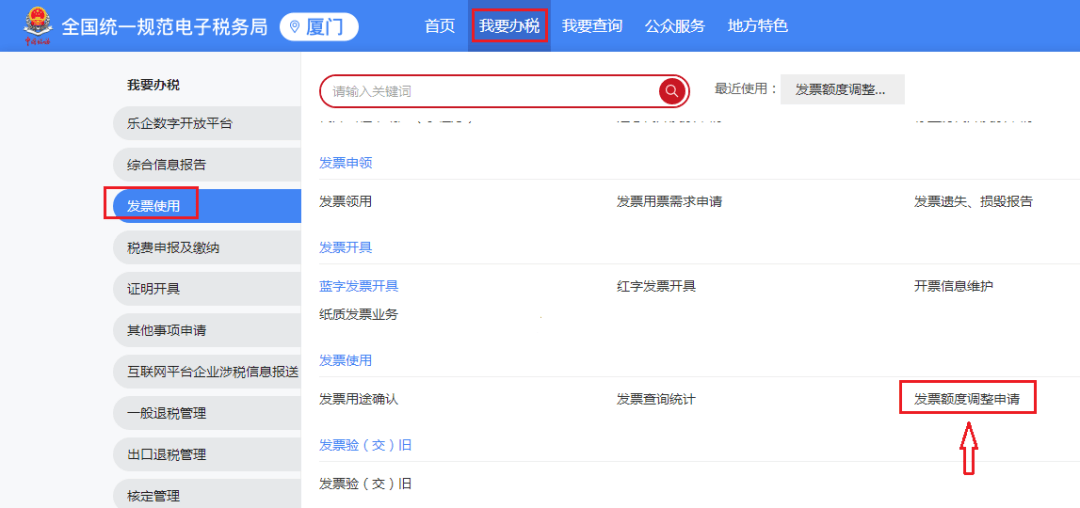
Task: Click the red search magnifier icon
Action: pyautogui.click(x=672, y=91)
